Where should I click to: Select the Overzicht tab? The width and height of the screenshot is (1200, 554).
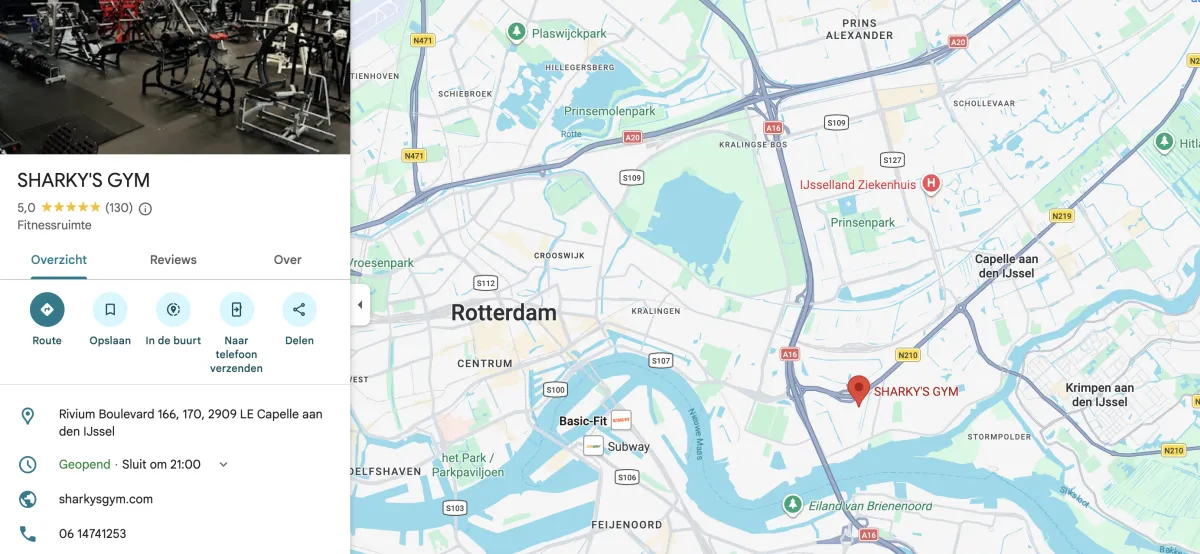point(59,260)
